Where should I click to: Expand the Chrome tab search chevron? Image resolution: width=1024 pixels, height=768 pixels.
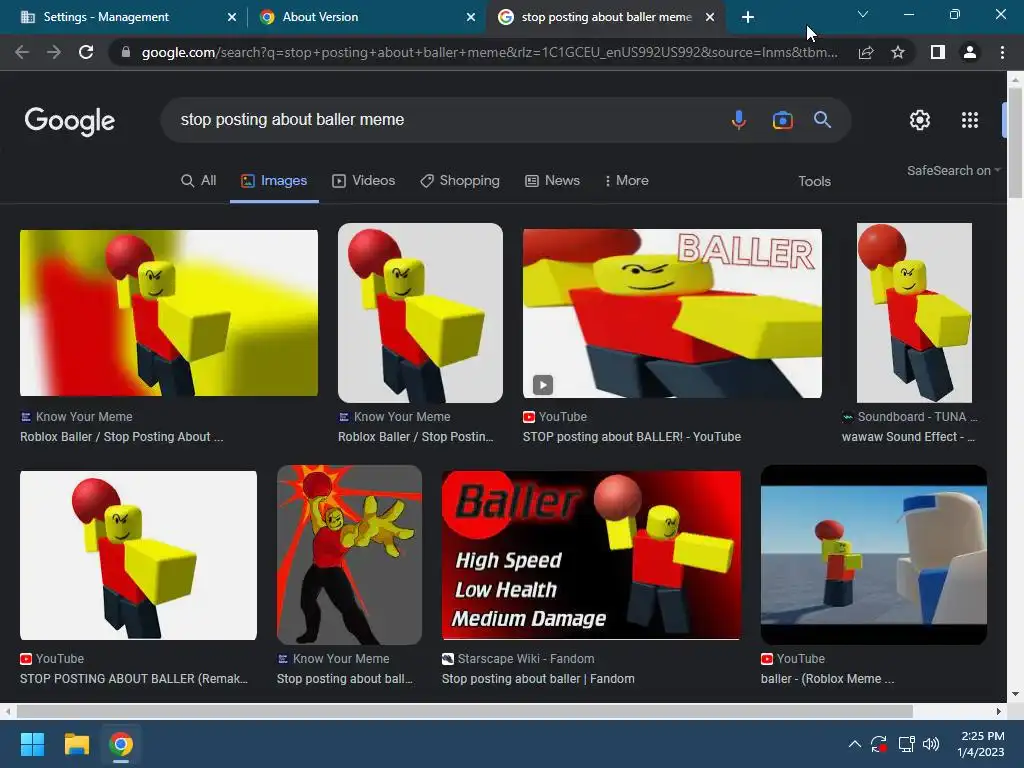click(863, 14)
